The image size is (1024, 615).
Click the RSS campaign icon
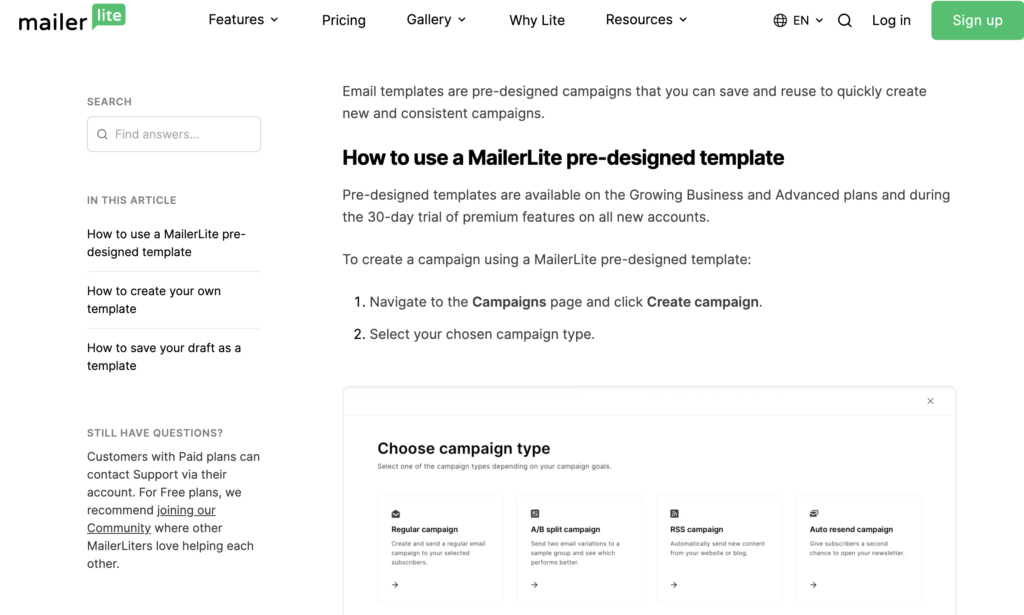tap(674, 513)
